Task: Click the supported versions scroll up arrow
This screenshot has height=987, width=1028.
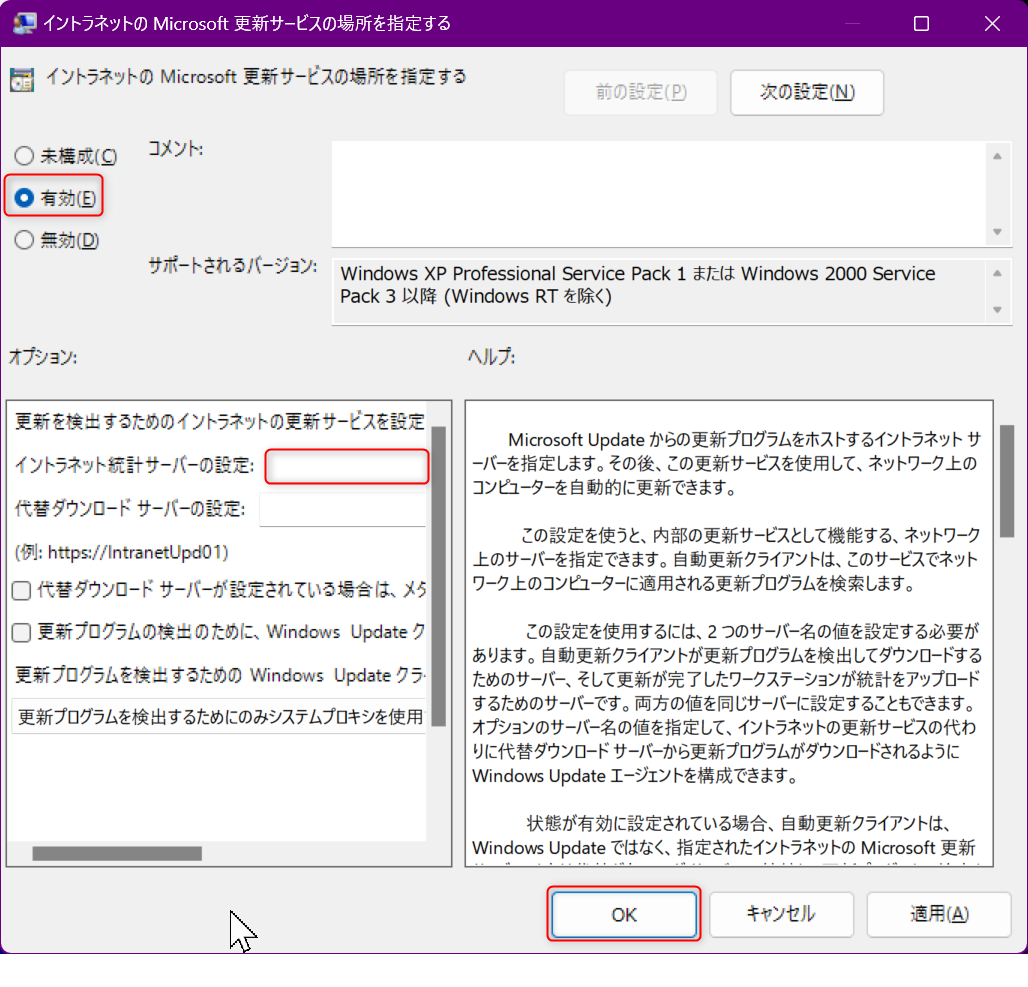Action: coord(997,273)
